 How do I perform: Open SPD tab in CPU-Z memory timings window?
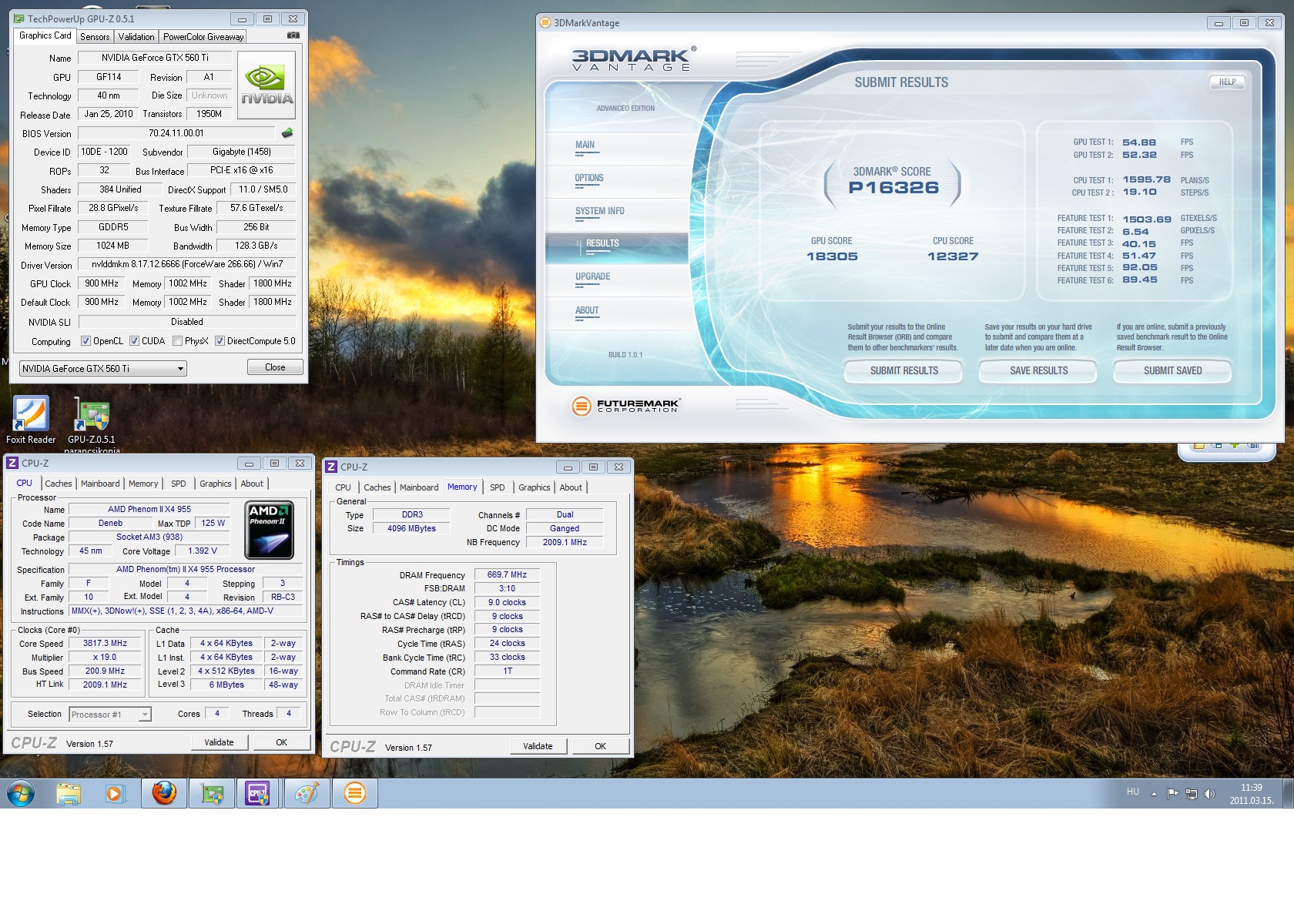(x=498, y=487)
